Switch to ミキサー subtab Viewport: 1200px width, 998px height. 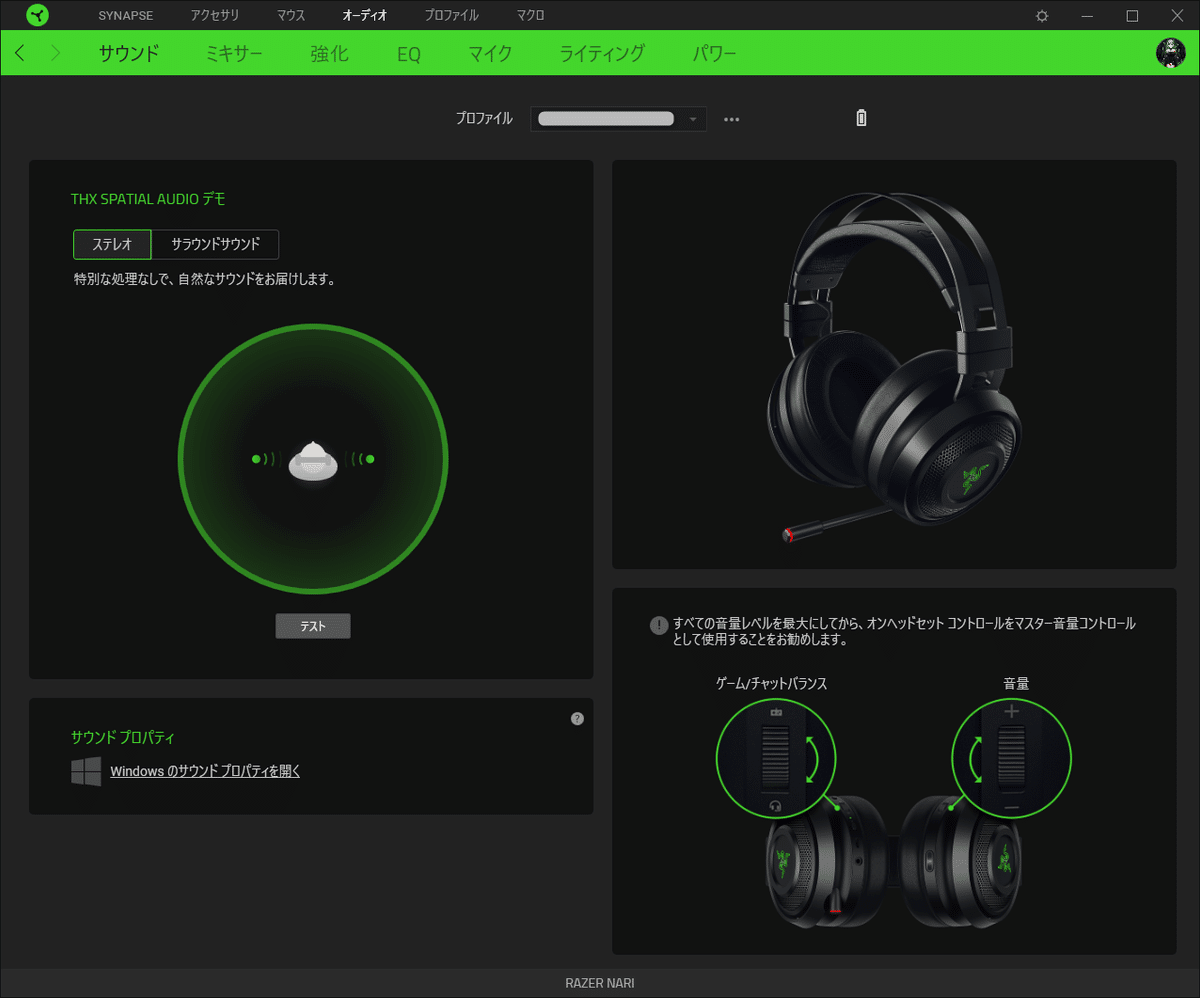pyautogui.click(x=234, y=54)
